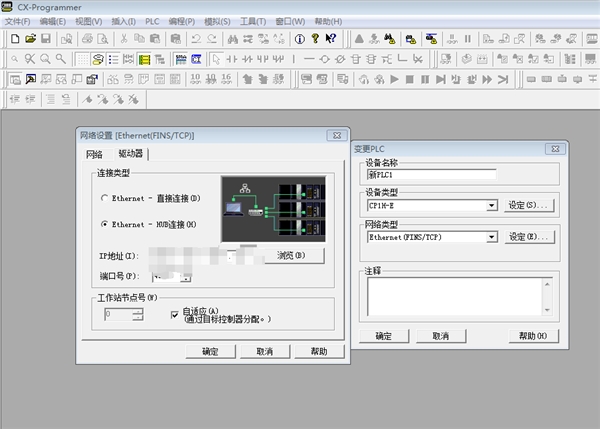Screen dimensions: 600x429
Task: Select Ethernet - HUB连接 radio button
Action: pos(106,224)
